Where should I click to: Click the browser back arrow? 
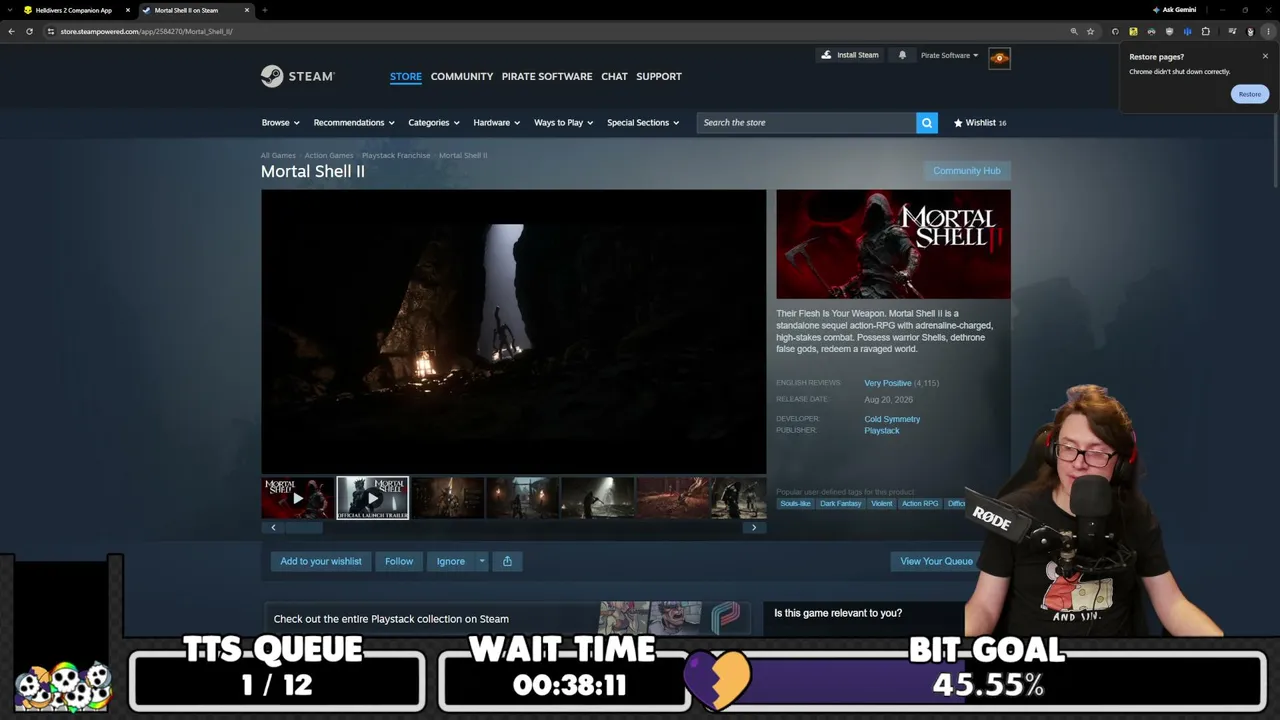pyautogui.click(x=11, y=31)
